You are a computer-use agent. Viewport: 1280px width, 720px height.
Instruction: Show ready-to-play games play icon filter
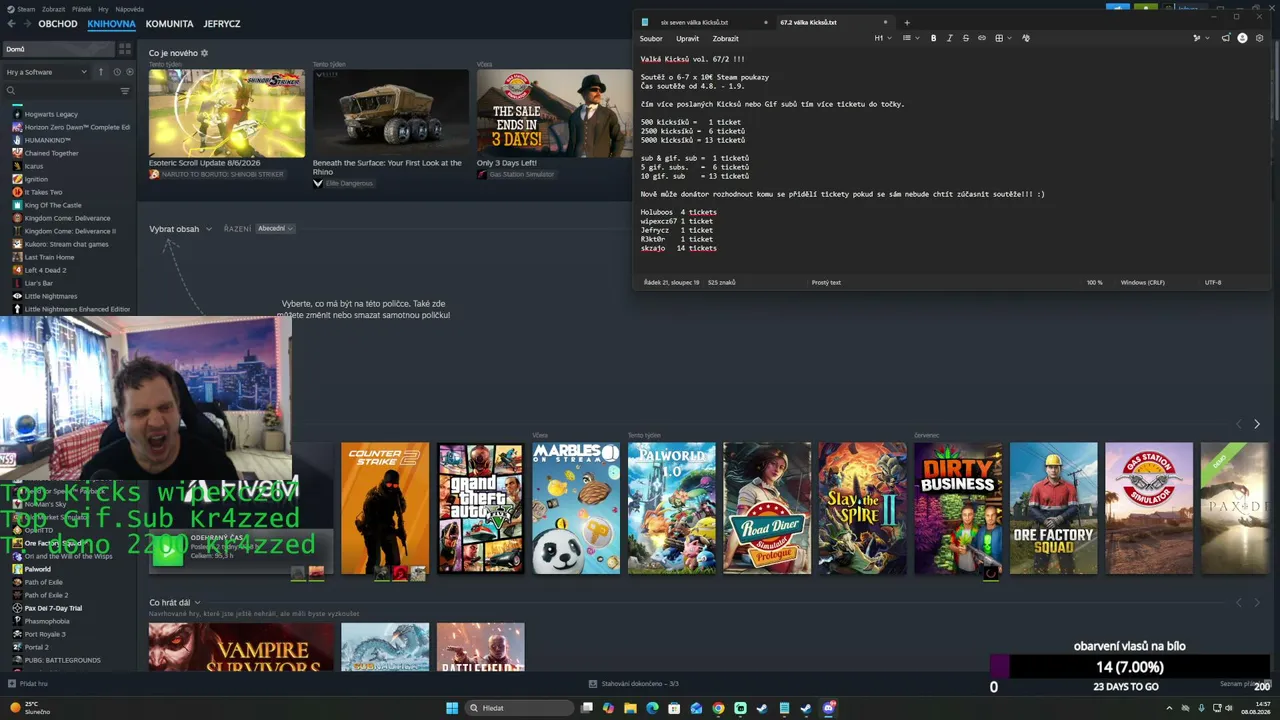pos(129,72)
